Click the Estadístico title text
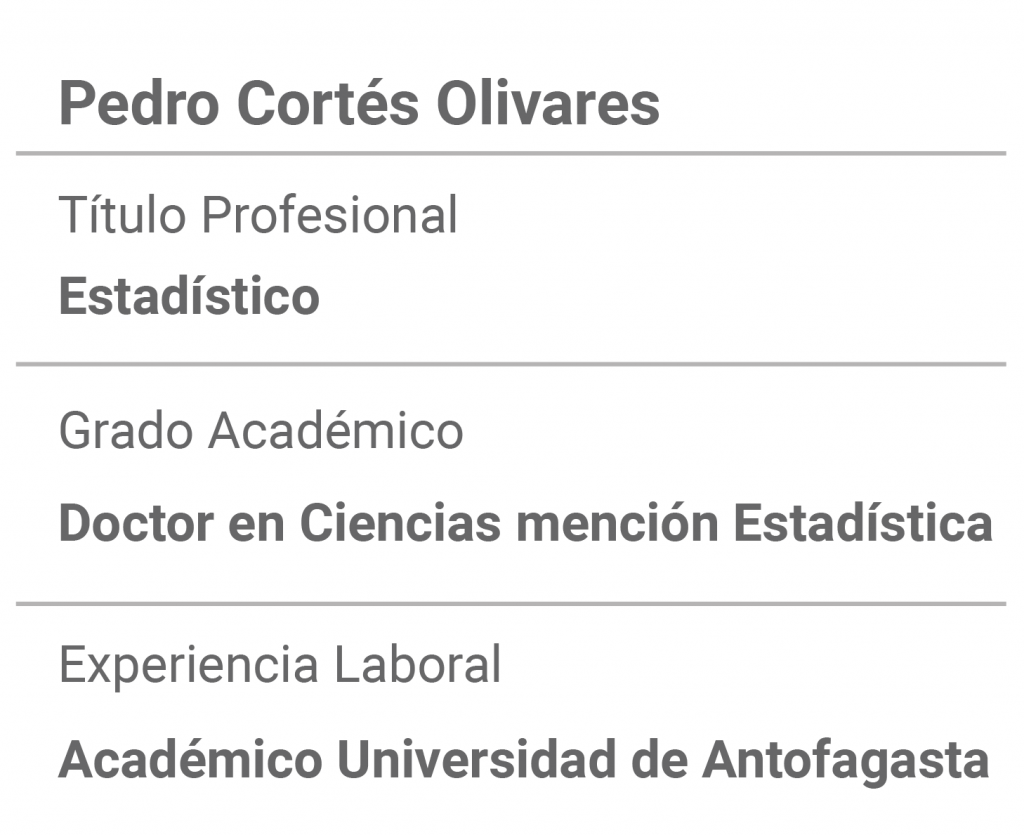The height and width of the screenshot is (835, 1024). click(x=189, y=296)
